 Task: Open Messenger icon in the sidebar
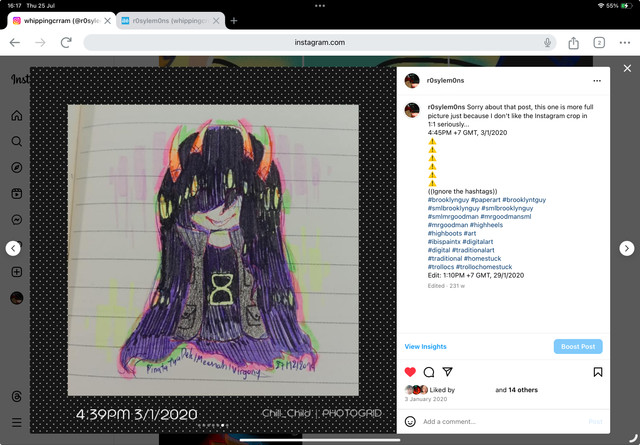(17, 220)
